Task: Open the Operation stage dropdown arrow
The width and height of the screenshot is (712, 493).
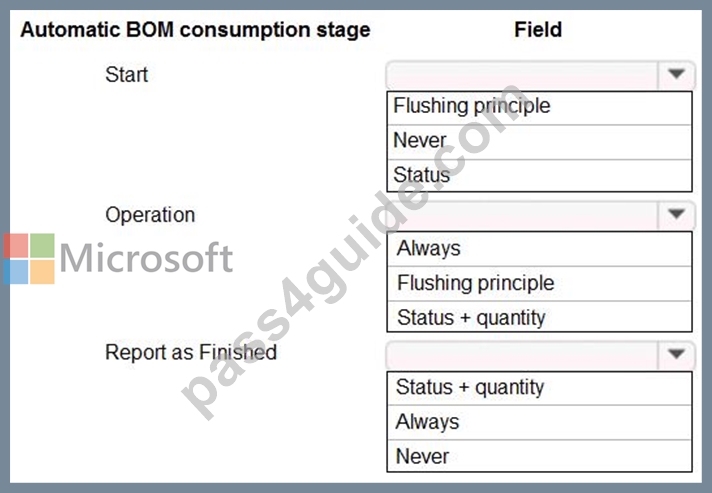Action: pos(676,214)
